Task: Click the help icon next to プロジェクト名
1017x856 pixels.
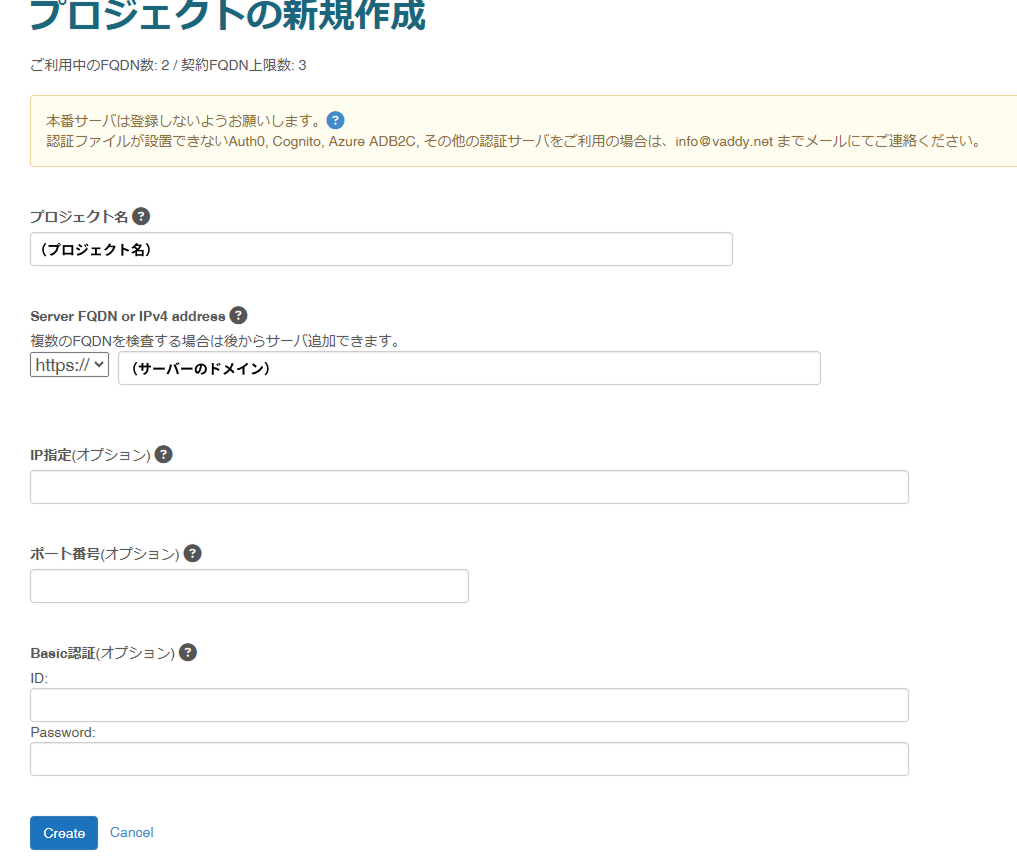Action: (x=141, y=217)
